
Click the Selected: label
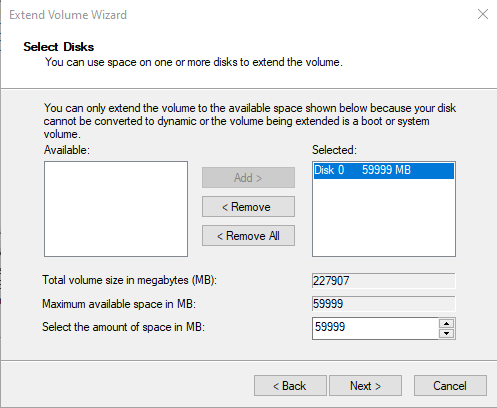[334, 150]
